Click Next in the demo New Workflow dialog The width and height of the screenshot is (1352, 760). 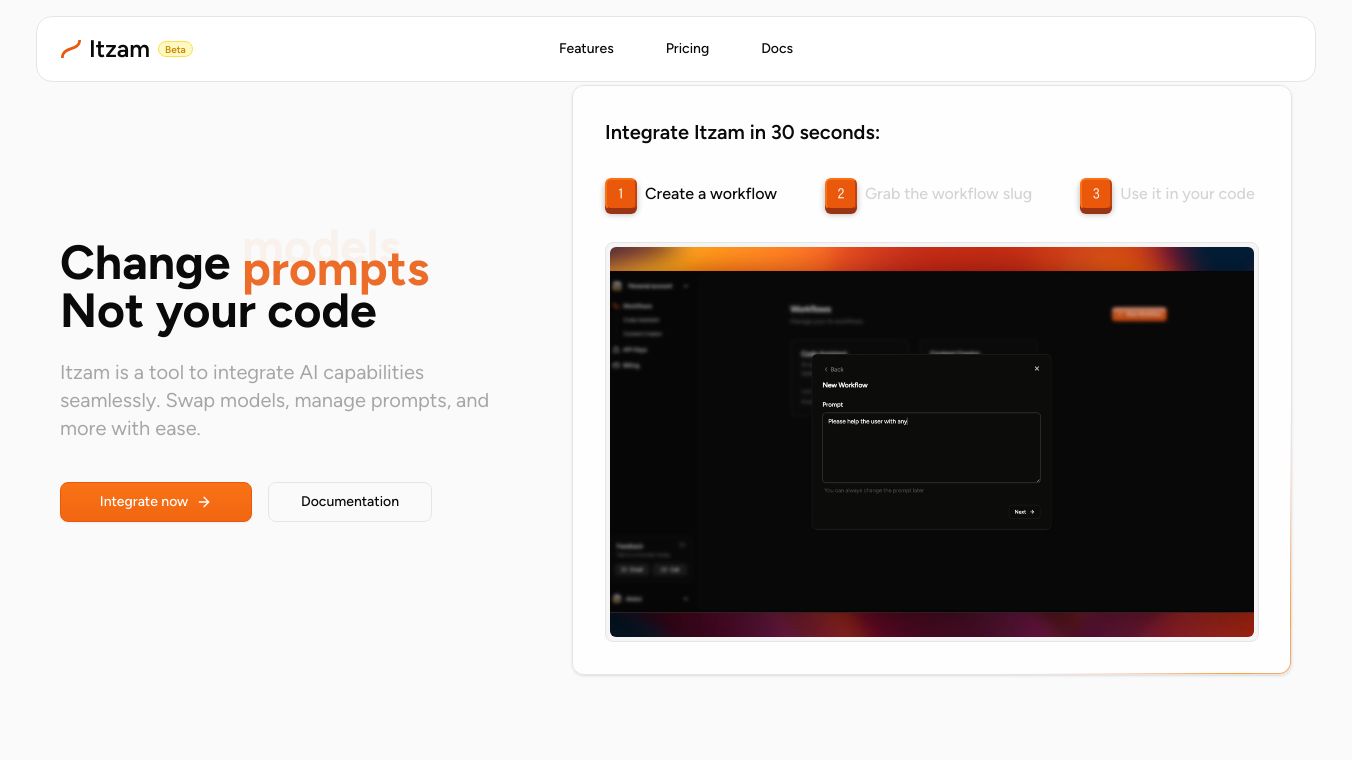tap(1024, 512)
